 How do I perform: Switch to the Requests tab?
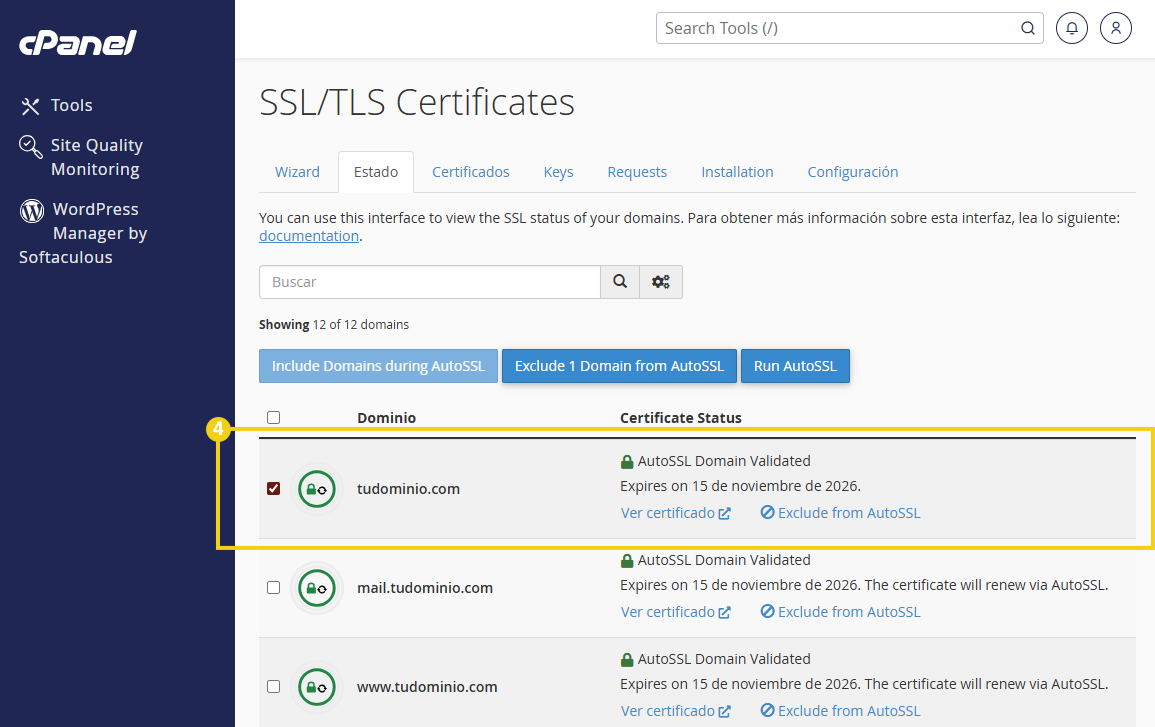tap(637, 172)
